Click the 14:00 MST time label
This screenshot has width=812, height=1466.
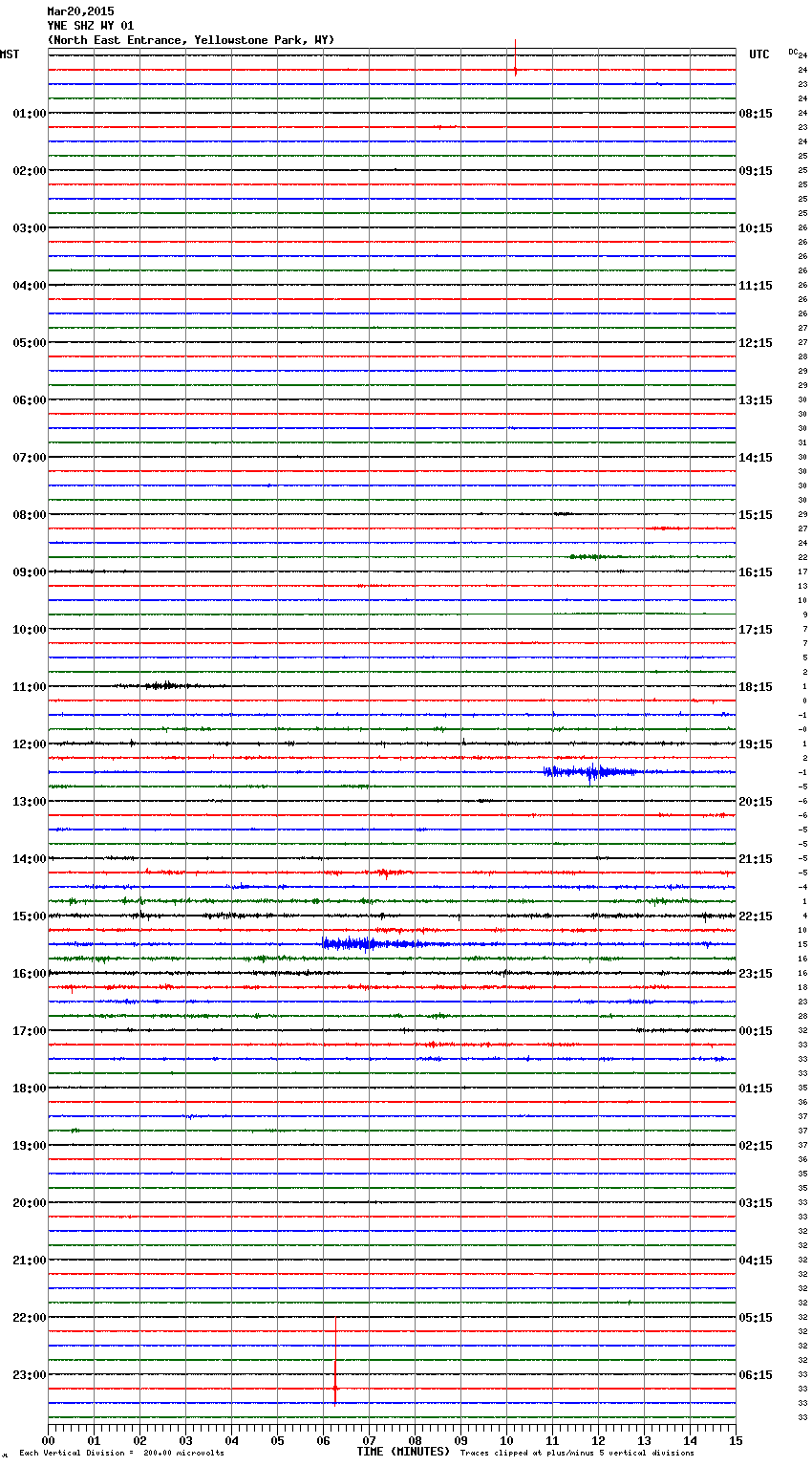30,859
